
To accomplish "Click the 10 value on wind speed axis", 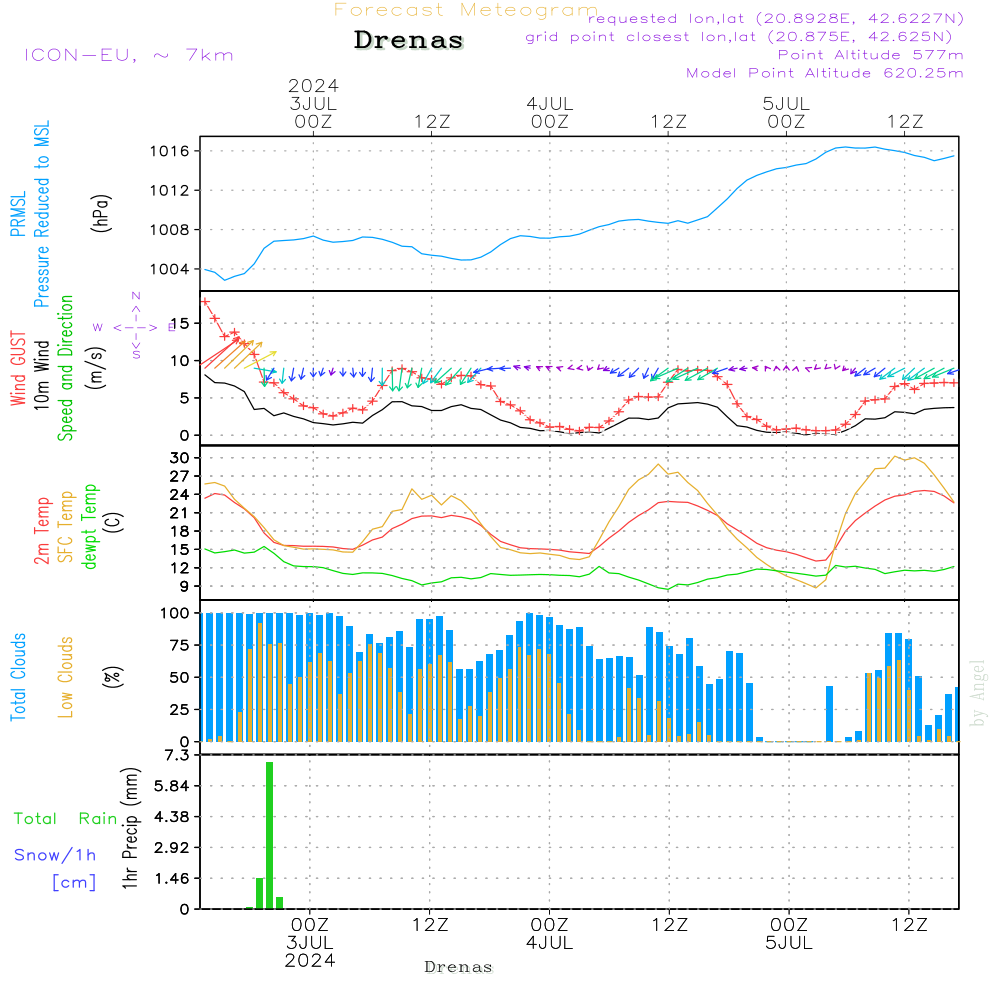I will click(x=180, y=361).
